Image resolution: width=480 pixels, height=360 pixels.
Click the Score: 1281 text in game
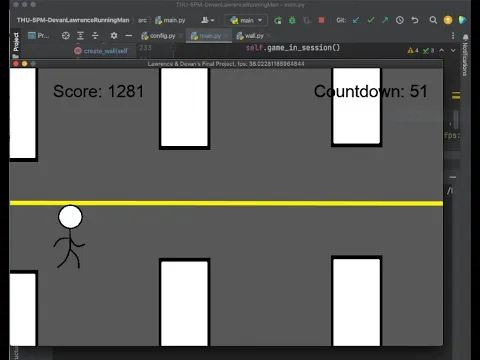[99, 91]
